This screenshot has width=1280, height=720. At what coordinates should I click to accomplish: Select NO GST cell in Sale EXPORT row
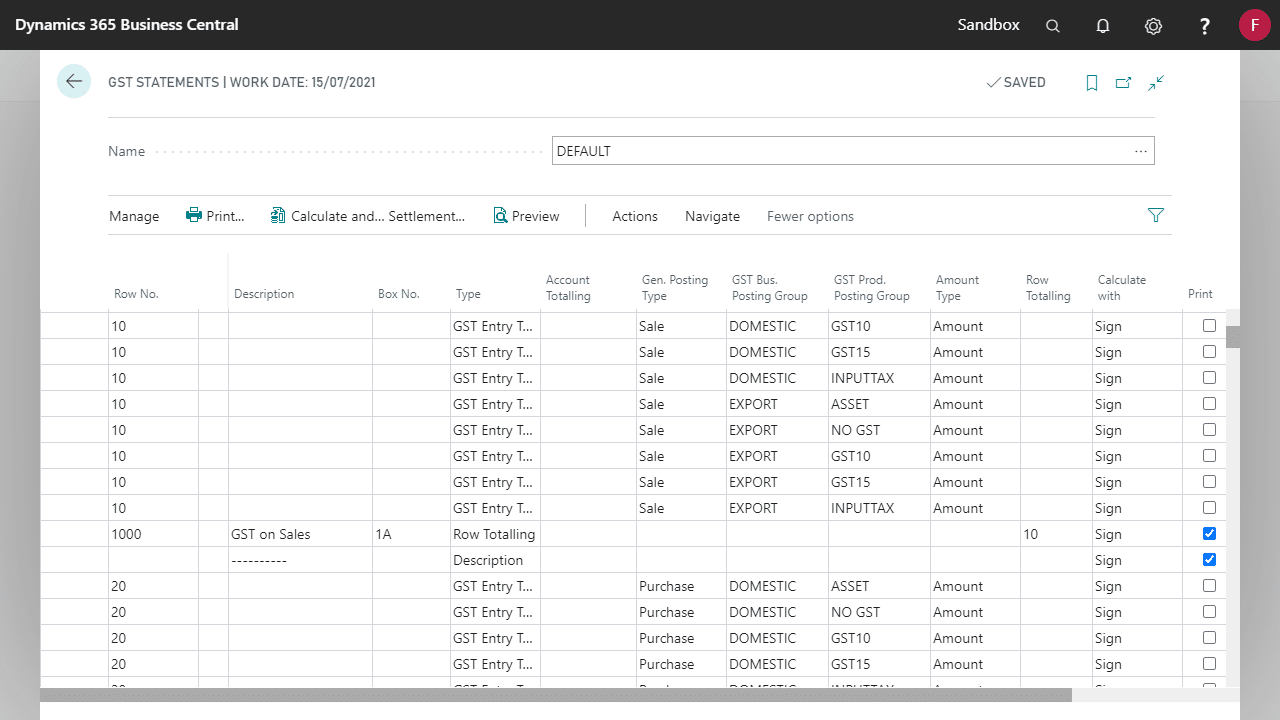879,430
